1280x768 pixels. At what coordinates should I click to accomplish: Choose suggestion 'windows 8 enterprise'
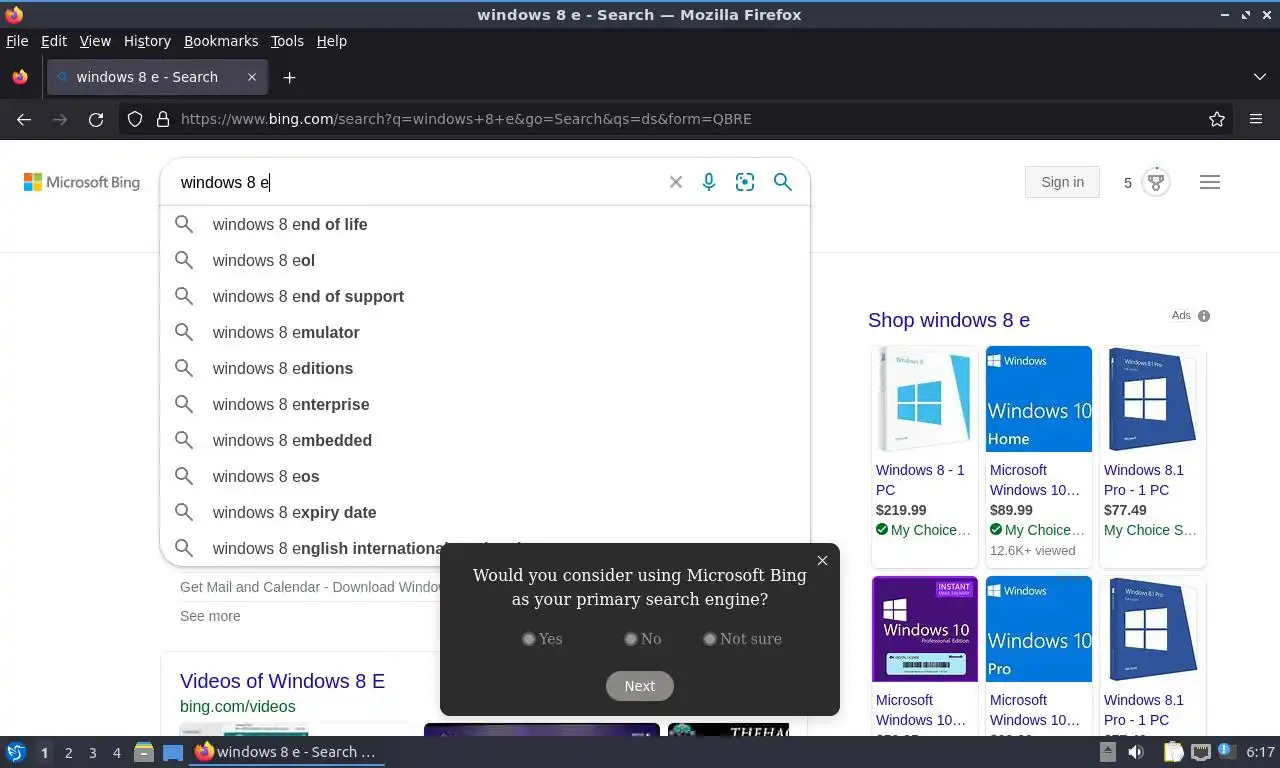[x=485, y=404]
